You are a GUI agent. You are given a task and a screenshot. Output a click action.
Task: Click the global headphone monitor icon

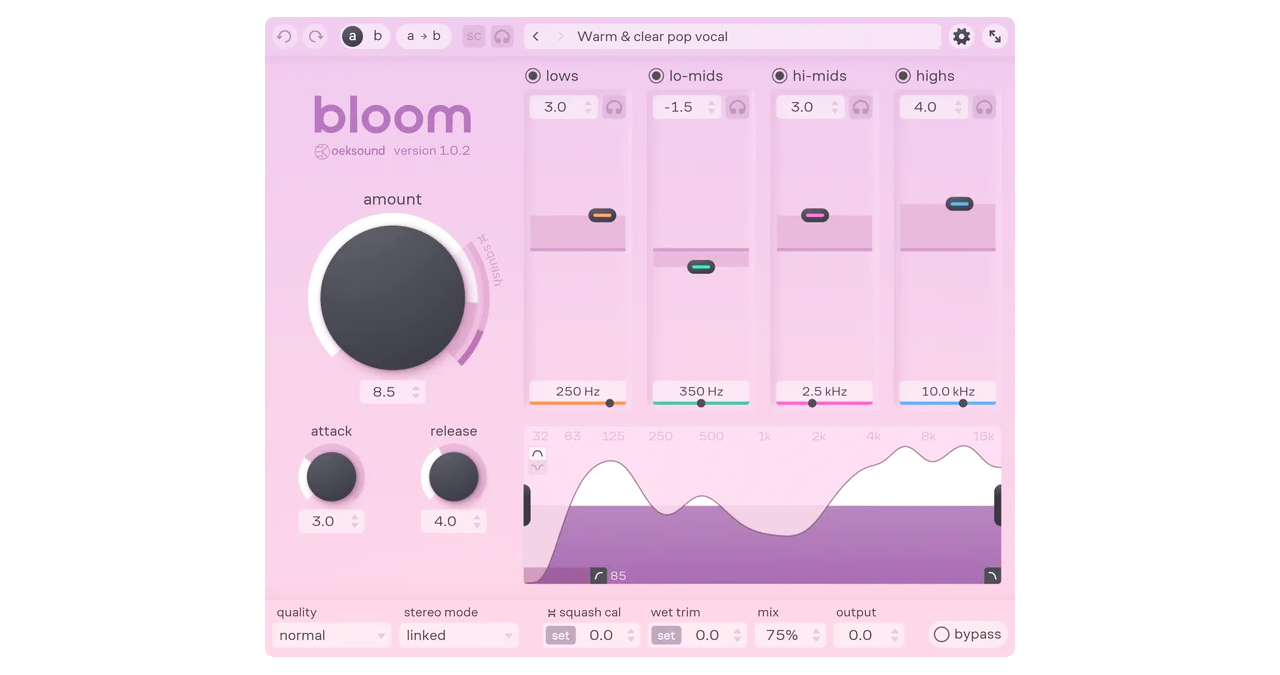(x=502, y=36)
